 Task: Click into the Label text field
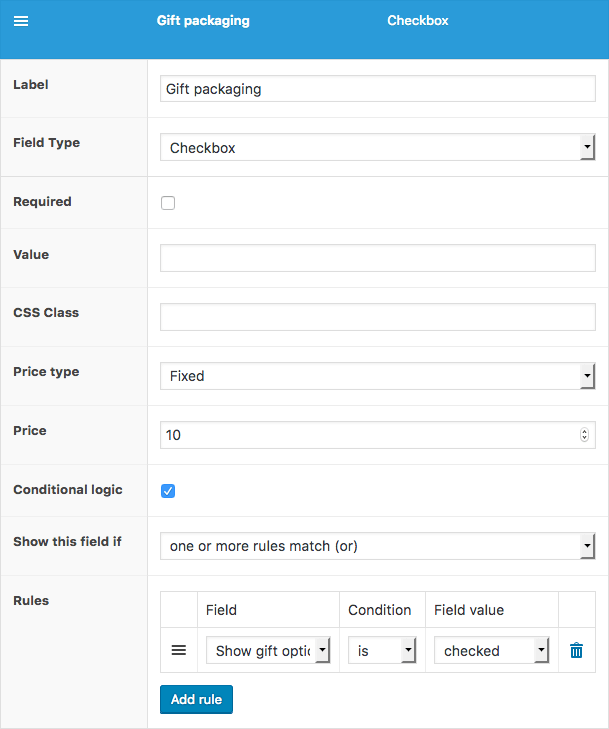click(x=377, y=89)
